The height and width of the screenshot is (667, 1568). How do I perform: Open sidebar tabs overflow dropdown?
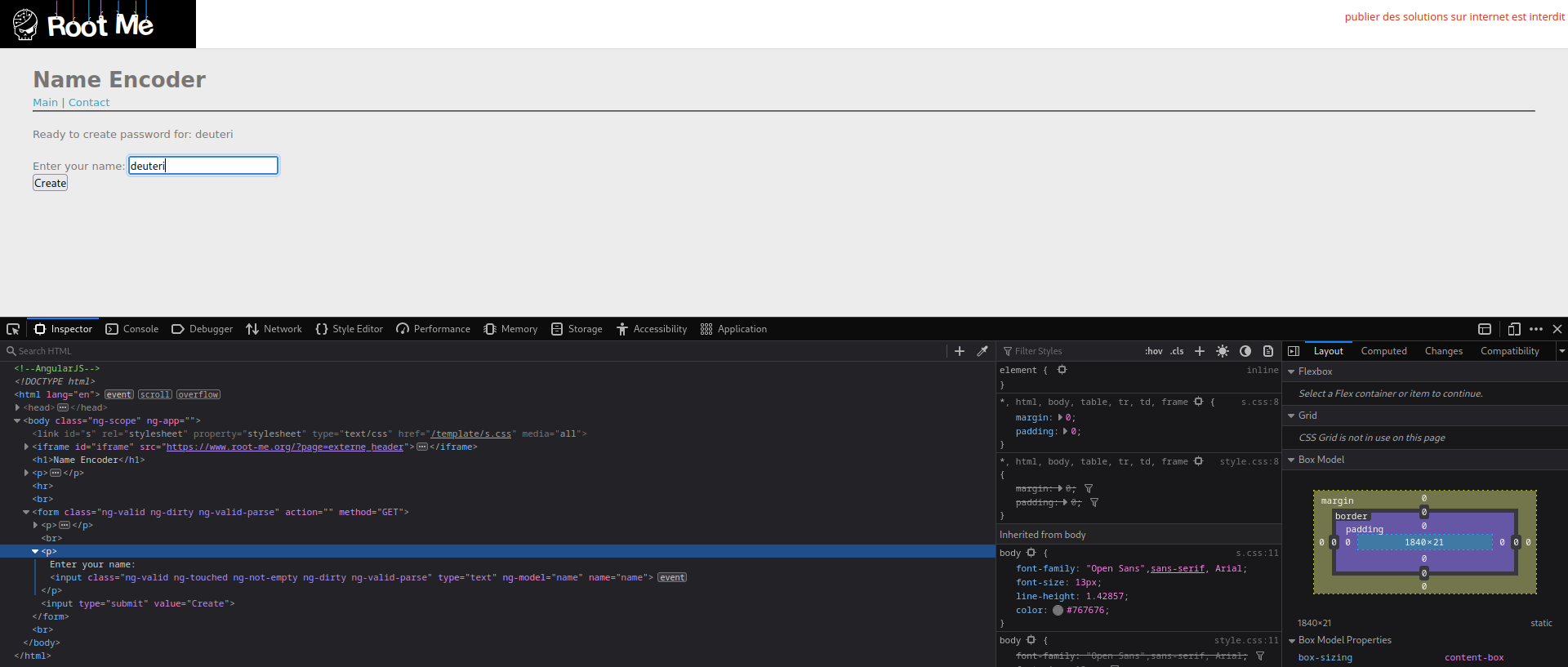(1561, 351)
